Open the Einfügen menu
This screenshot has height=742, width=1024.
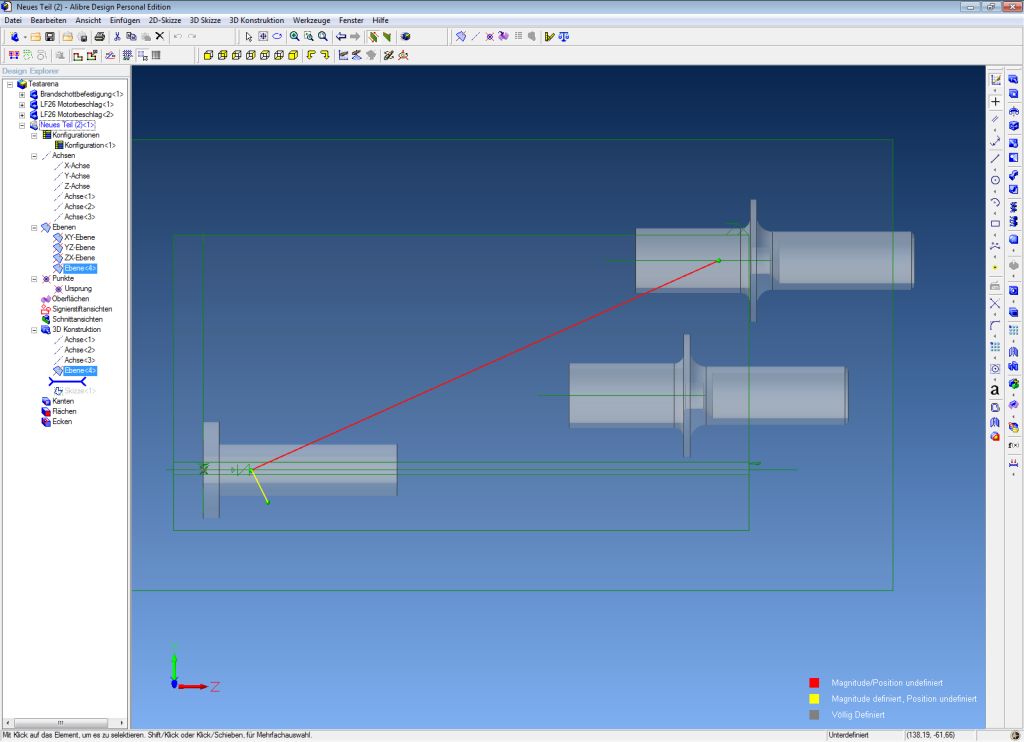pyautogui.click(x=125, y=20)
